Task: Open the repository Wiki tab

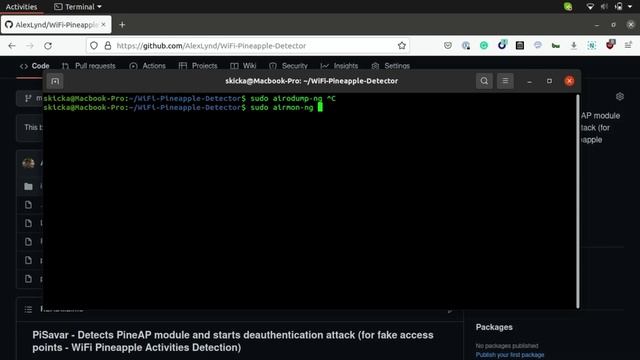Action: pyautogui.click(x=243, y=66)
